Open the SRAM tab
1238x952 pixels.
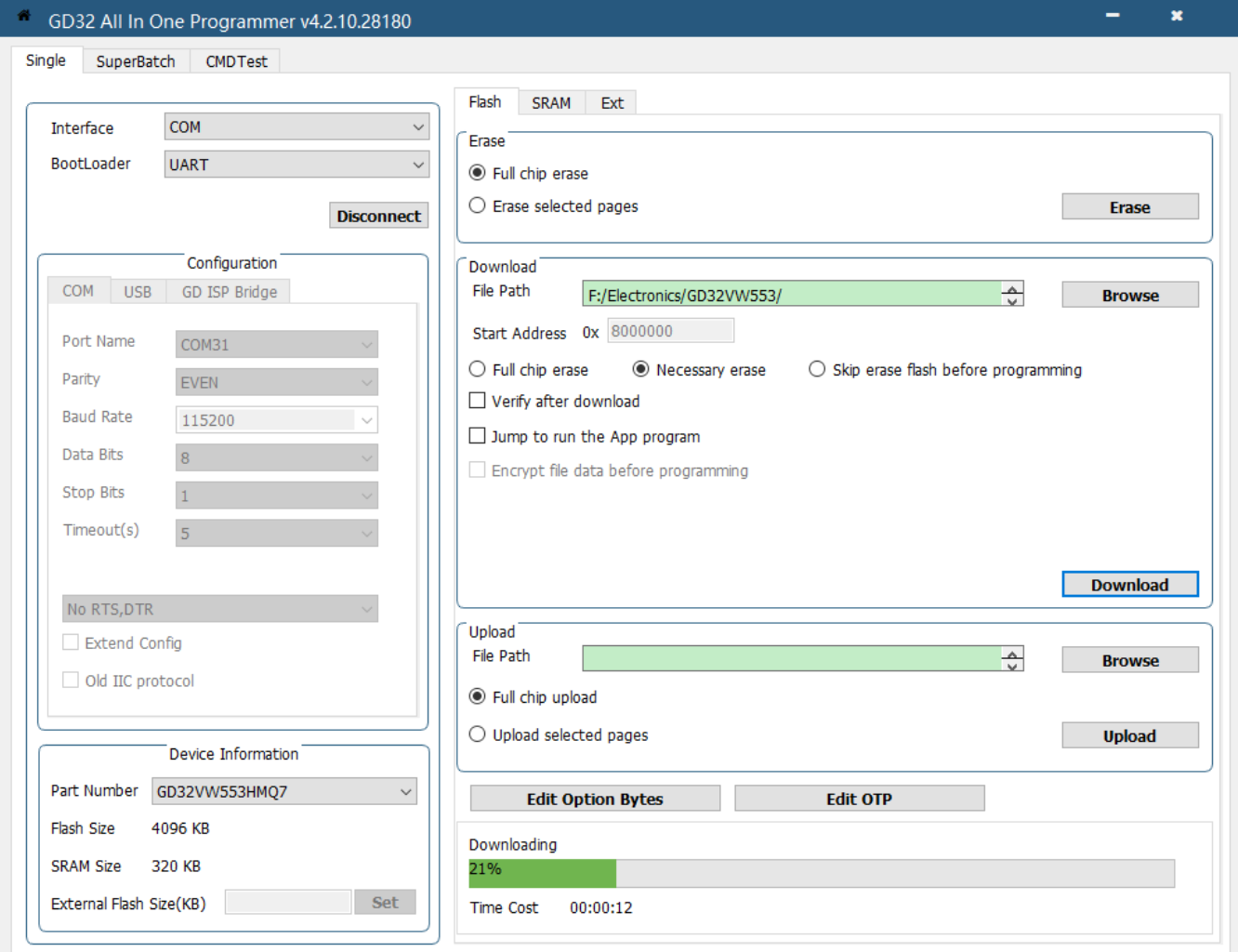(551, 103)
